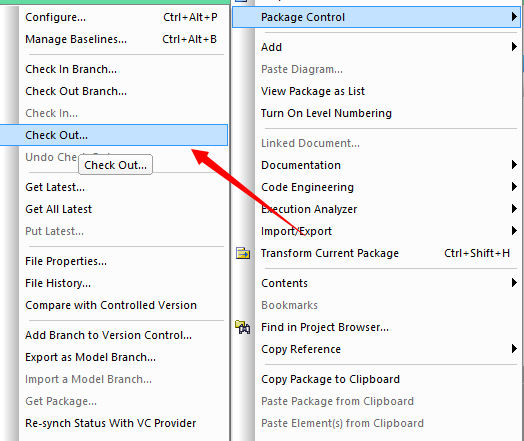Expand the Package Control submenu arrow

[514, 17]
